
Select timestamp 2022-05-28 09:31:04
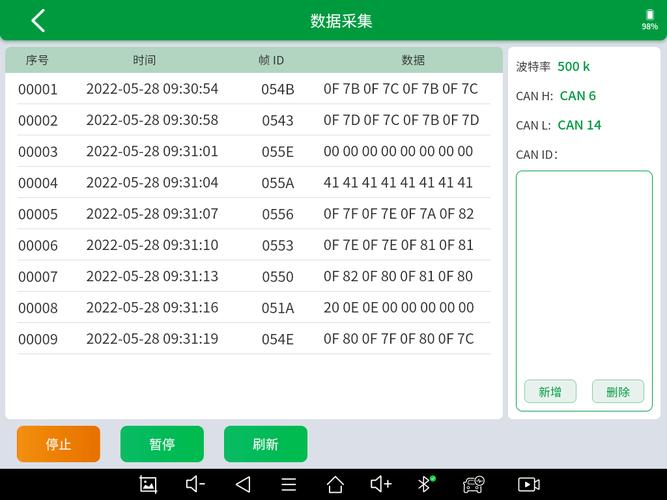[x=152, y=183]
